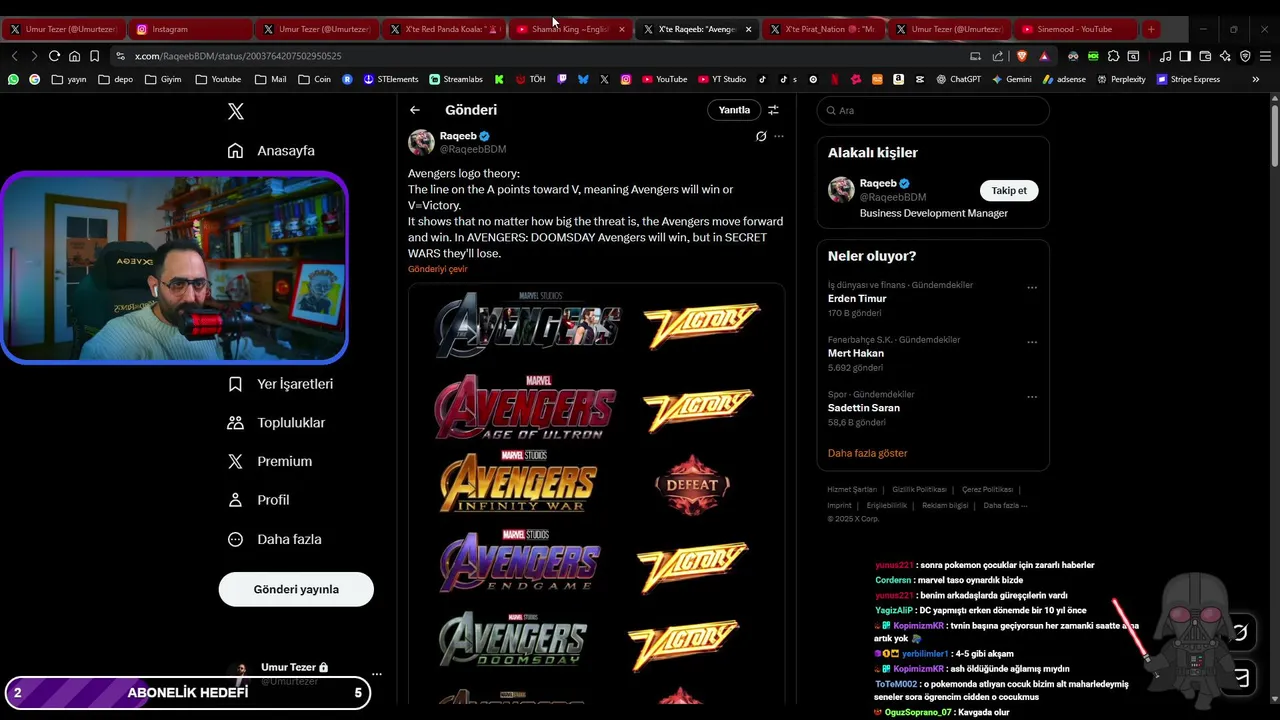Viewport: 1280px width, 720px height.
Task: Close the Shaman King tab
Action: 622,29
